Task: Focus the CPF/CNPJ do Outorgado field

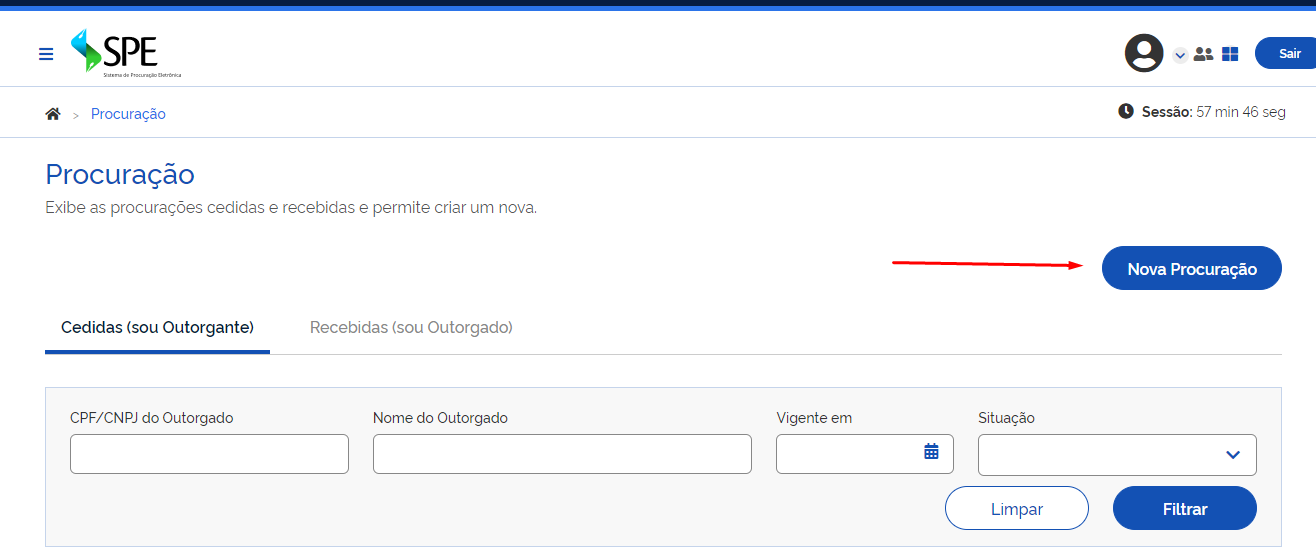Action: 209,454
